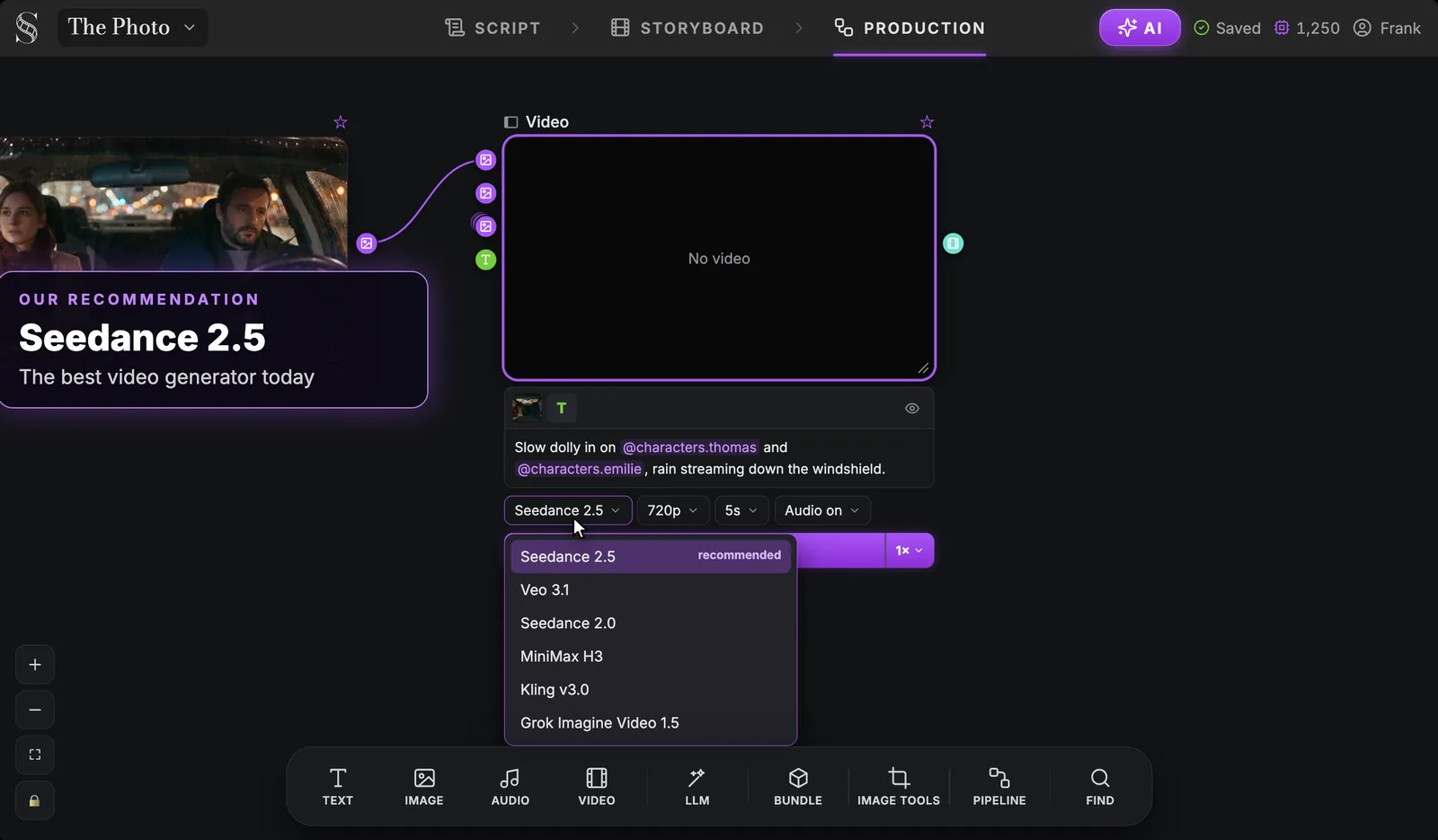Open Find from bottom toolbar
Image resolution: width=1438 pixels, height=840 pixels.
pos(1100,787)
